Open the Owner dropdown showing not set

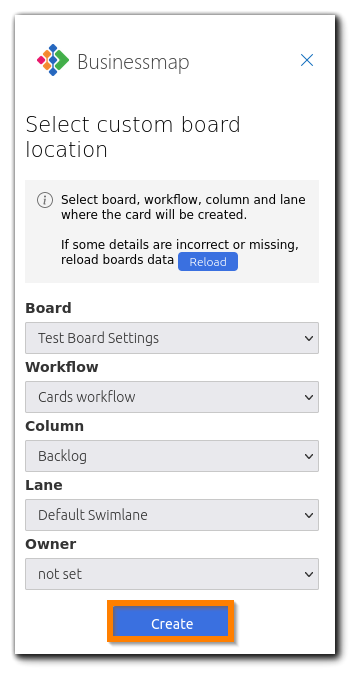(172, 574)
